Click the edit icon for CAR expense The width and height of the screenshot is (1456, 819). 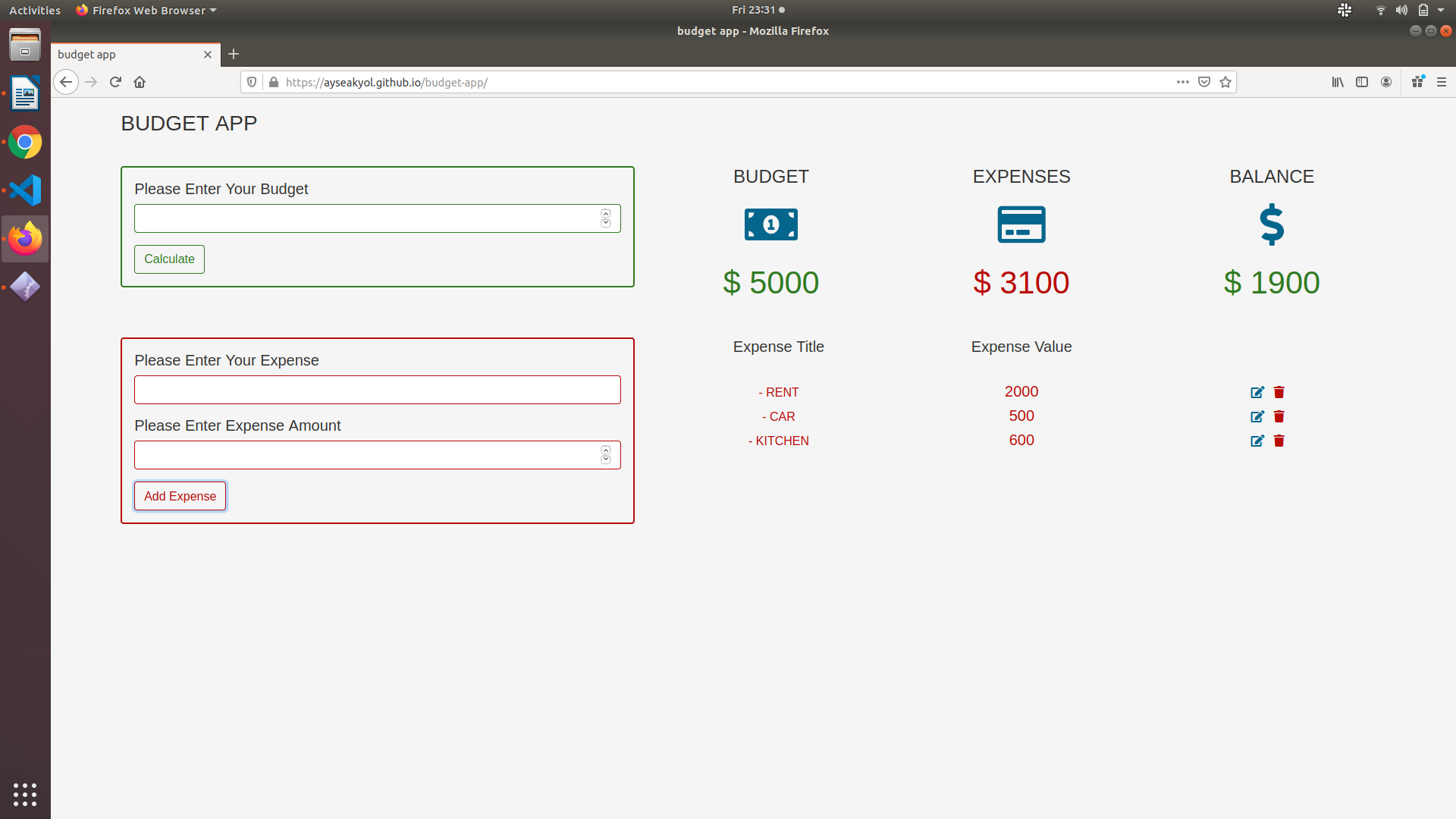coord(1257,416)
